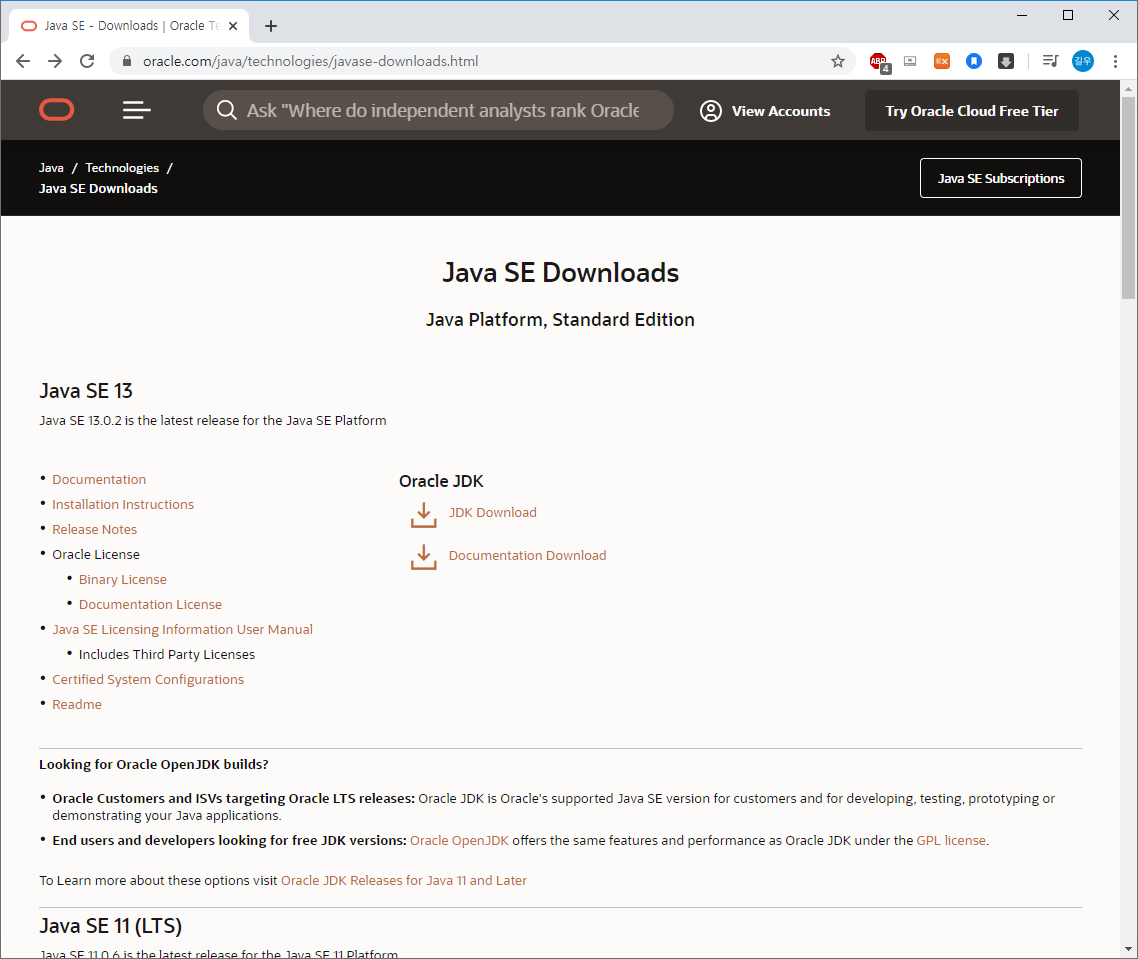
Task: Click the search magnifier icon
Action: [226, 110]
